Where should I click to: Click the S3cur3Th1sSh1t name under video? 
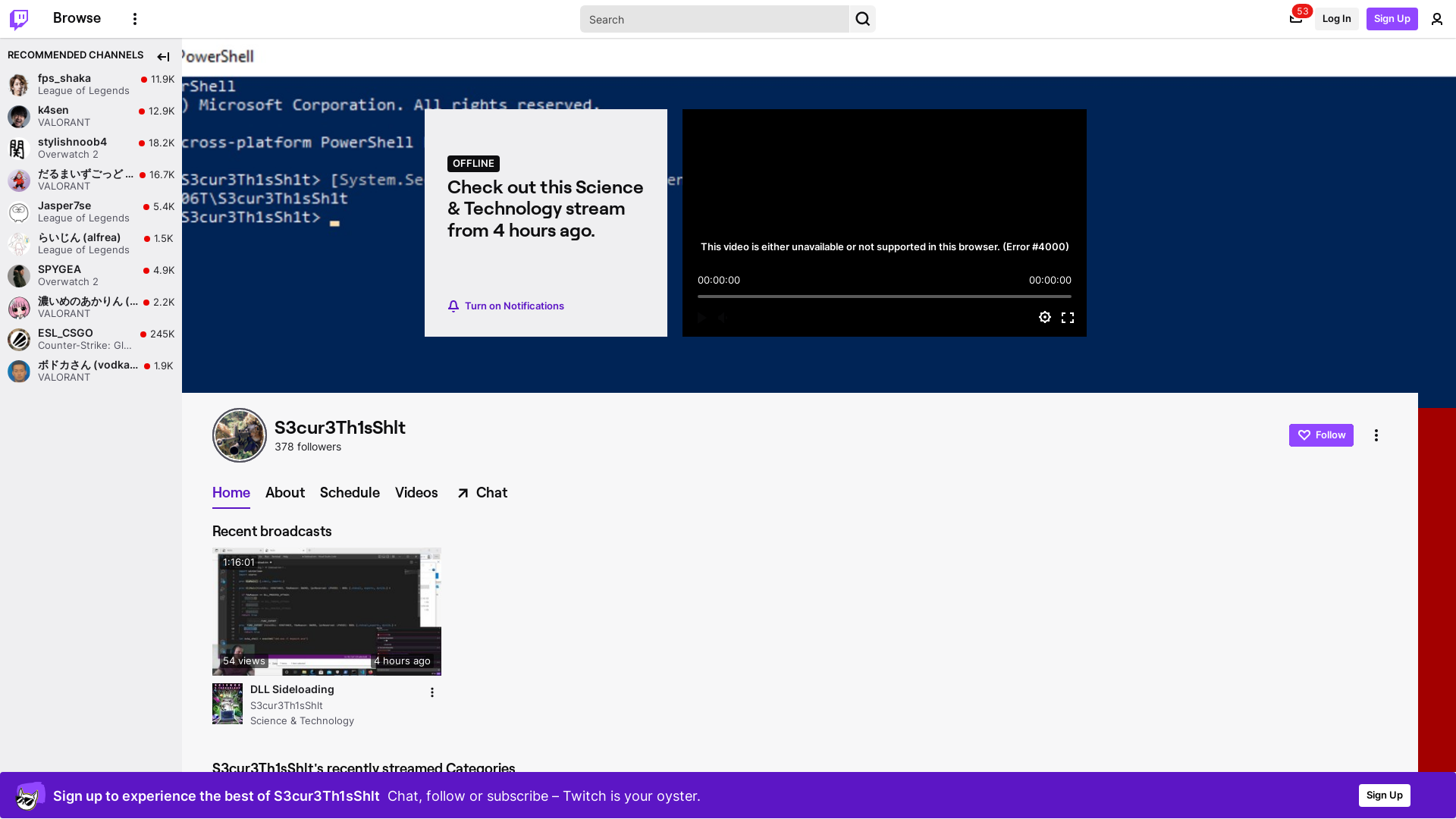(287, 706)
